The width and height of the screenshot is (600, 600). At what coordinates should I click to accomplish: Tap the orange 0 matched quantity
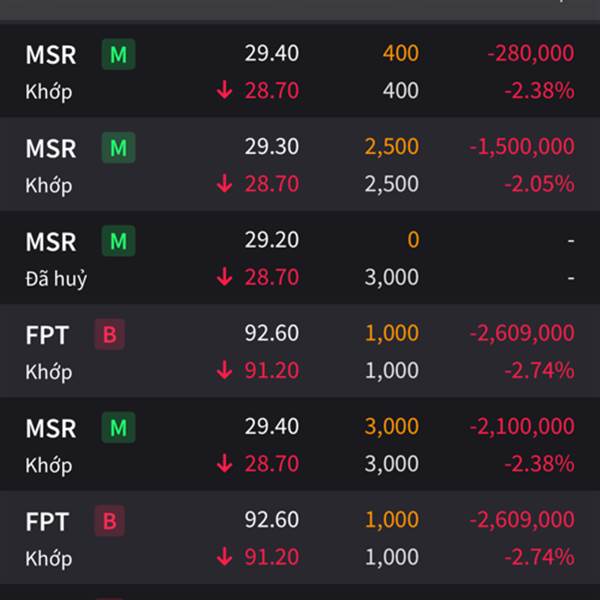(413, 240)
